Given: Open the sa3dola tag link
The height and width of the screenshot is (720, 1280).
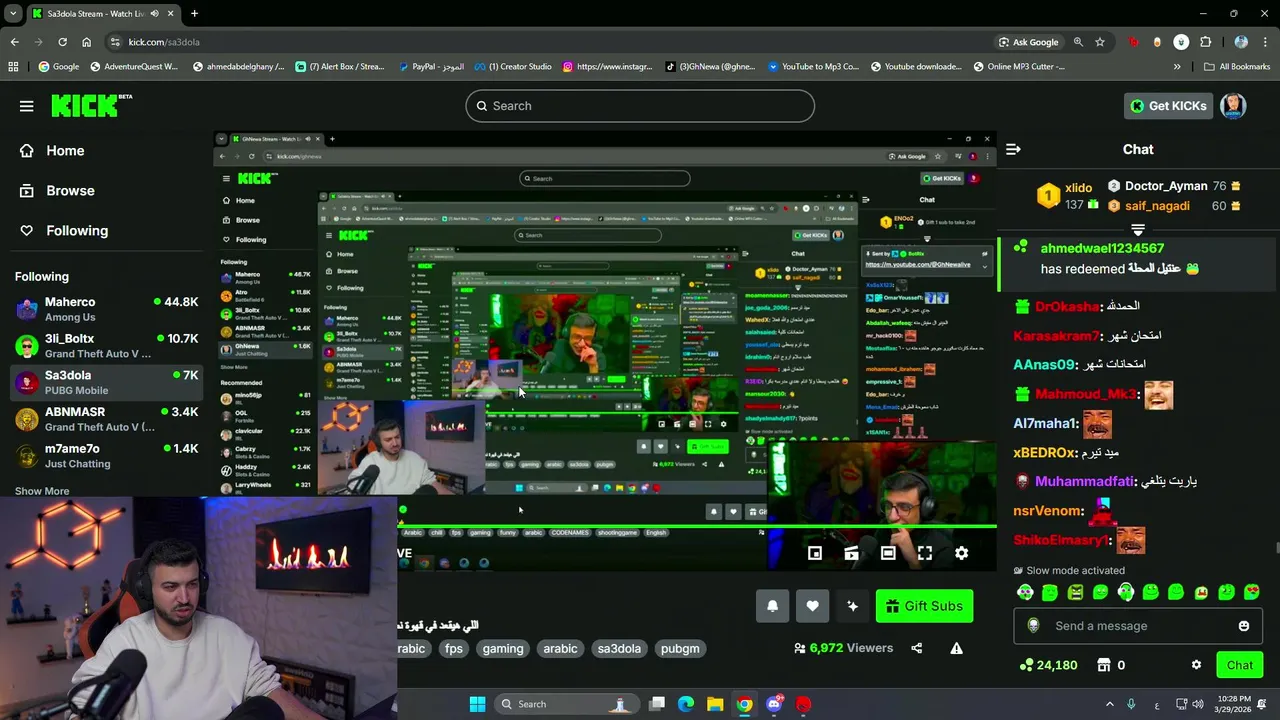Looking at the screenshot, I should [x=619, y=649].
